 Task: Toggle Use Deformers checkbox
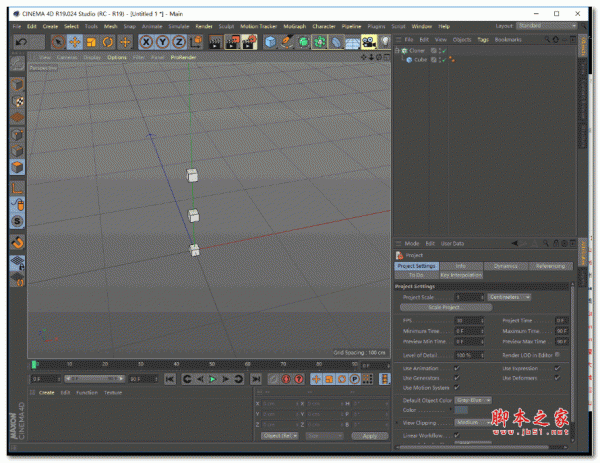(557, 378)
